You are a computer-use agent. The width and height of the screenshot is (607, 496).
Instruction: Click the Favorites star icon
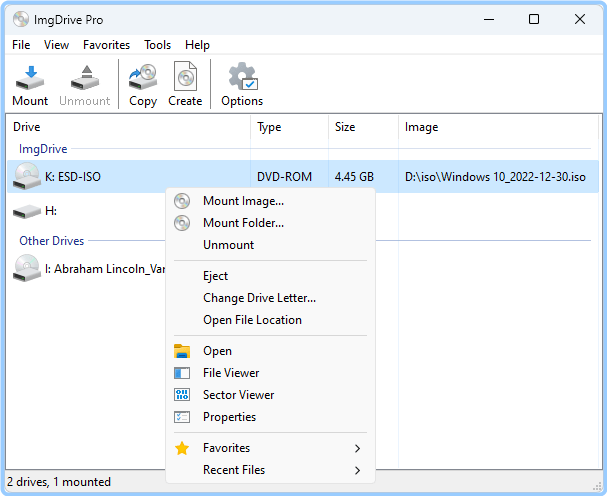tap(182, 448)
